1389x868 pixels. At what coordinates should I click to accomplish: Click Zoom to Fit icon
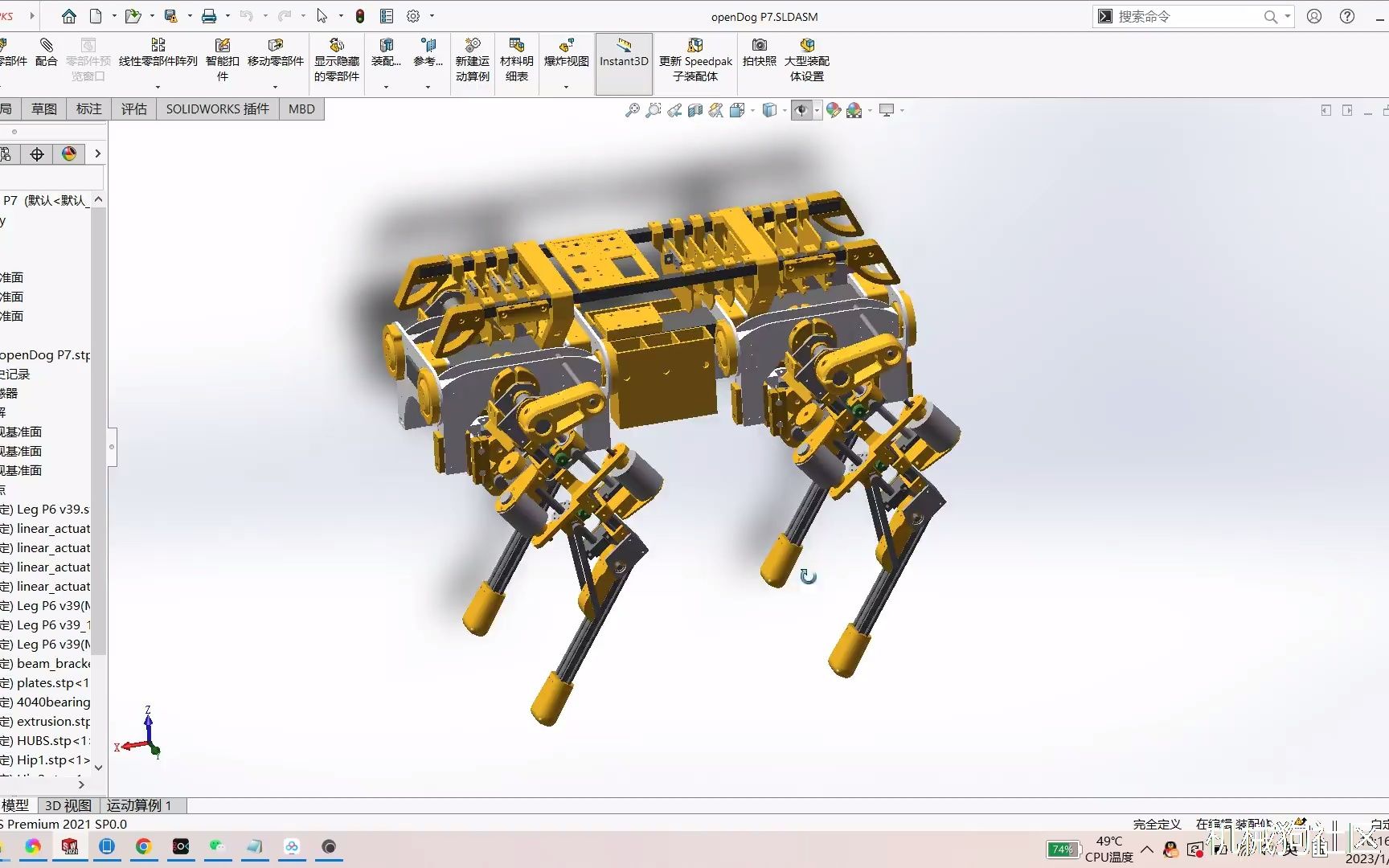point(633,110)
